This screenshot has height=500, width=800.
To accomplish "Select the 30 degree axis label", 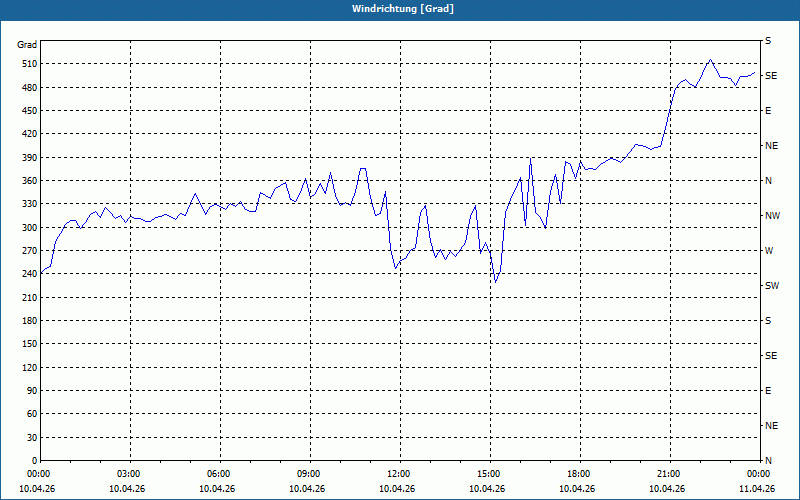I will coord(32,437).
